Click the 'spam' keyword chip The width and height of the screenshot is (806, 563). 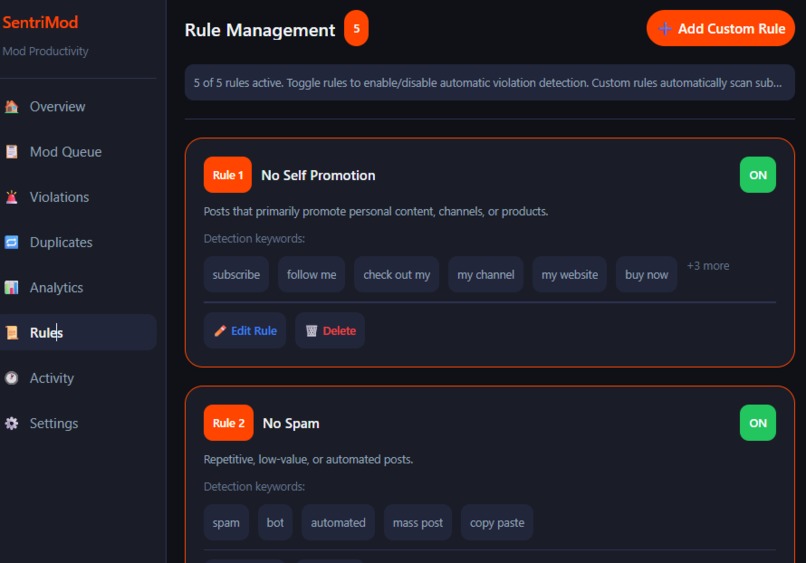pyautogui.click(x=226, y=522)
